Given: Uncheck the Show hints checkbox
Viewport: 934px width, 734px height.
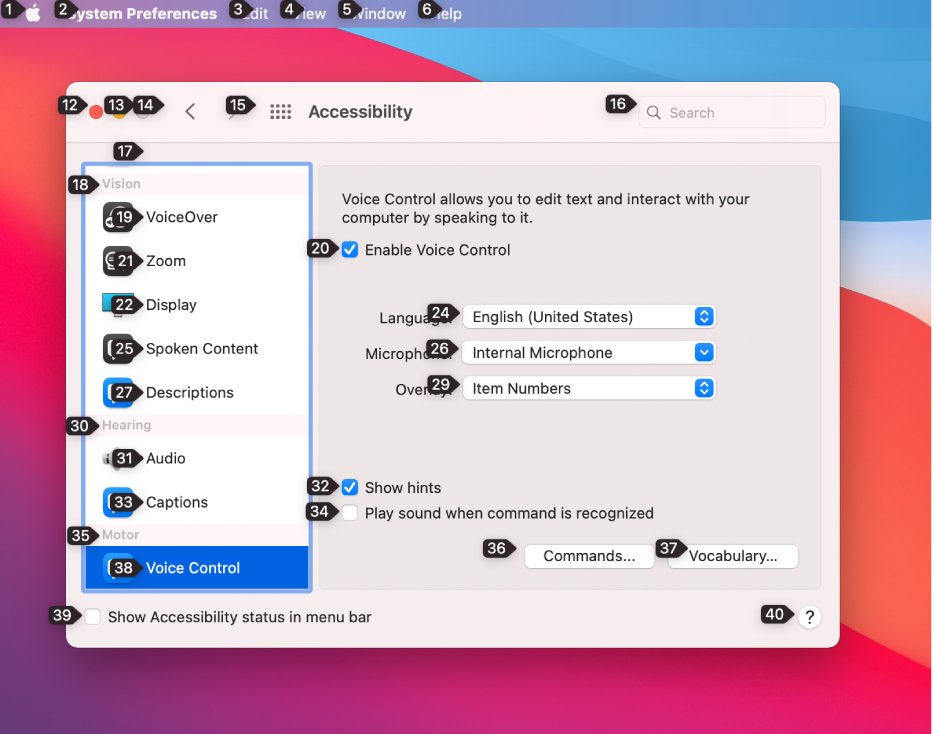Looking at the screenshot, I should (350, 487).
